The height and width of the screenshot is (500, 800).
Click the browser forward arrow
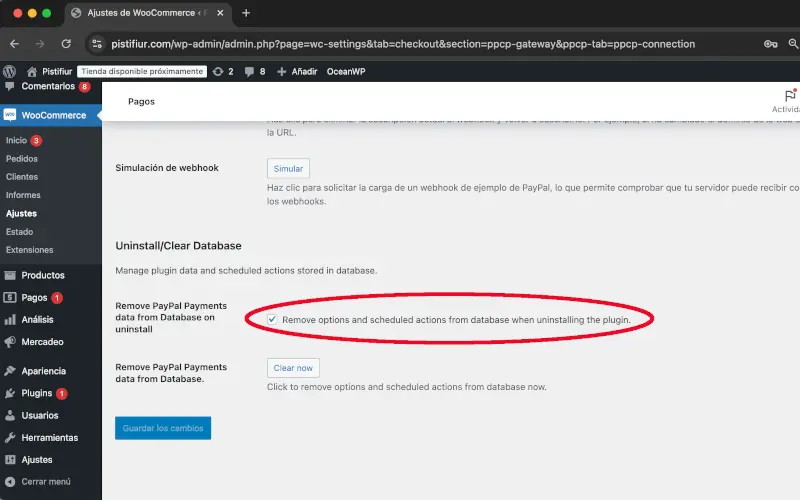[40, 44]
